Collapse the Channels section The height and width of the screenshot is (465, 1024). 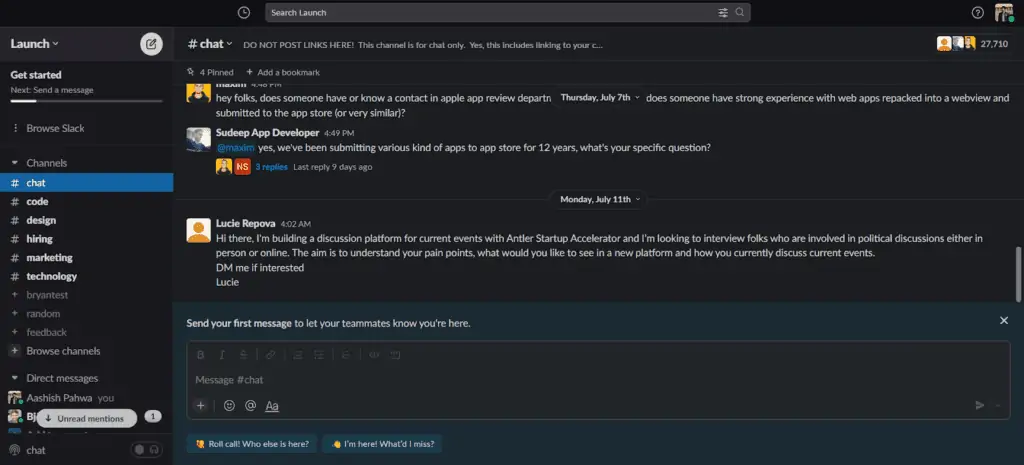[15, 163]
